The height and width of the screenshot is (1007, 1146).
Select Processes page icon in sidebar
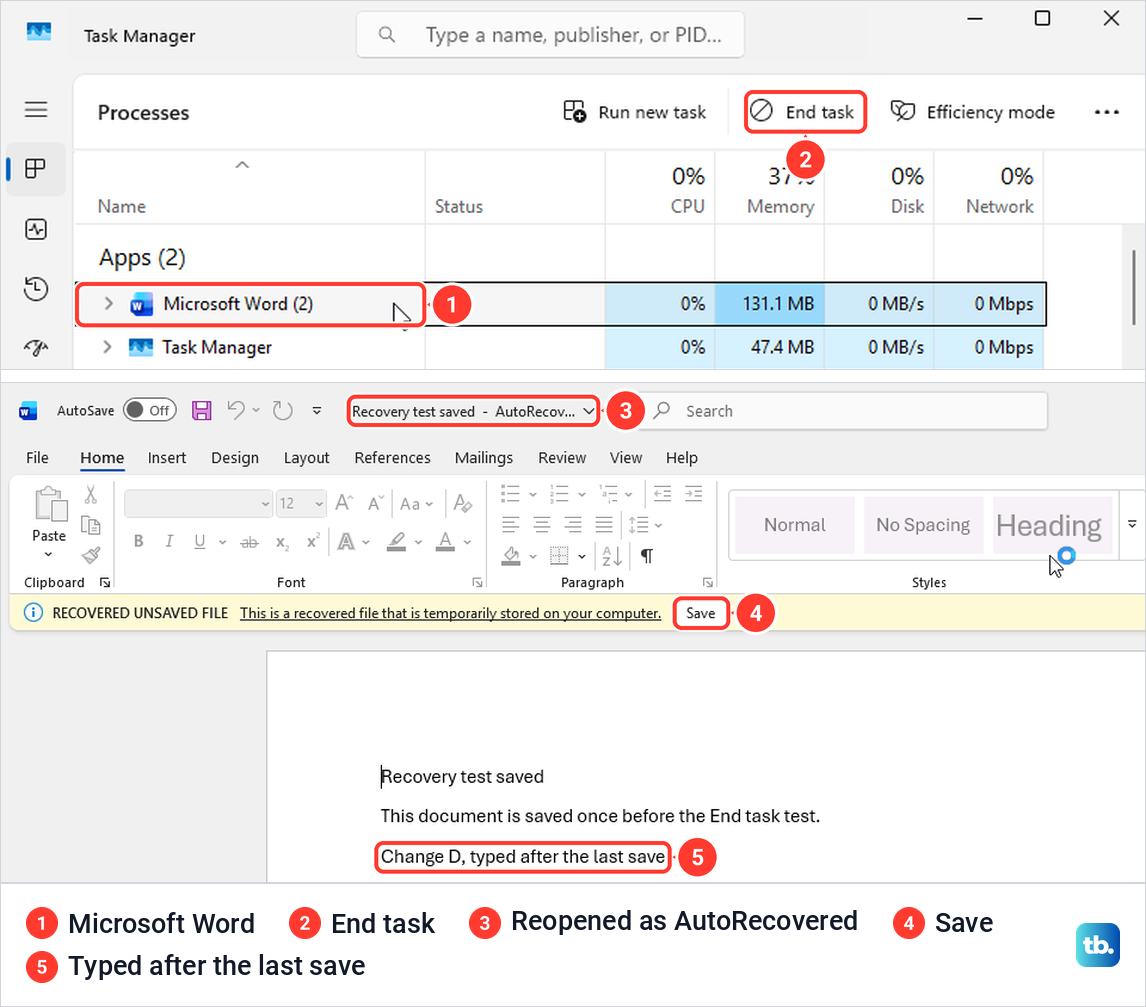tap(35, 169)
